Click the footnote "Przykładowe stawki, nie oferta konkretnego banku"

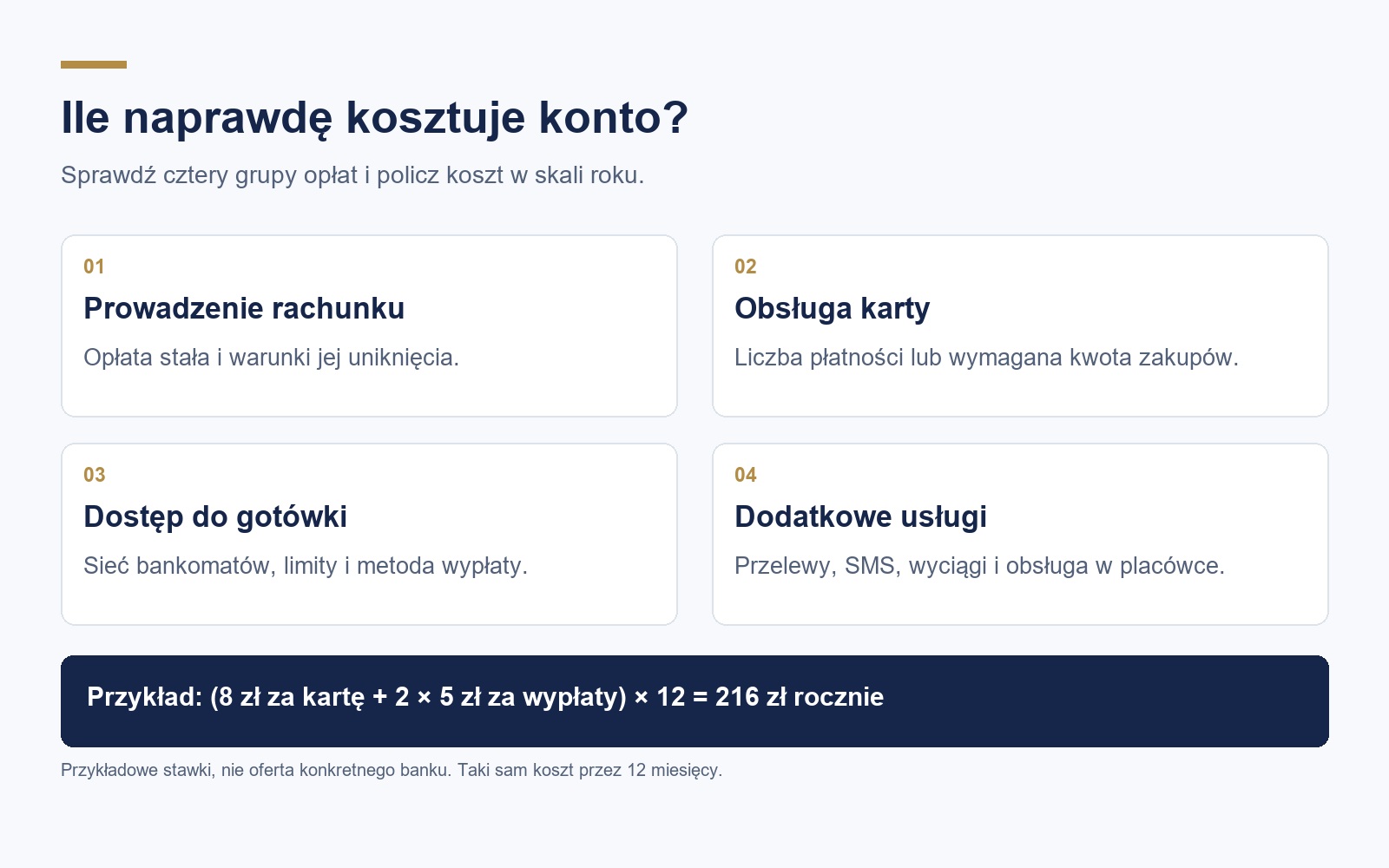256,770
